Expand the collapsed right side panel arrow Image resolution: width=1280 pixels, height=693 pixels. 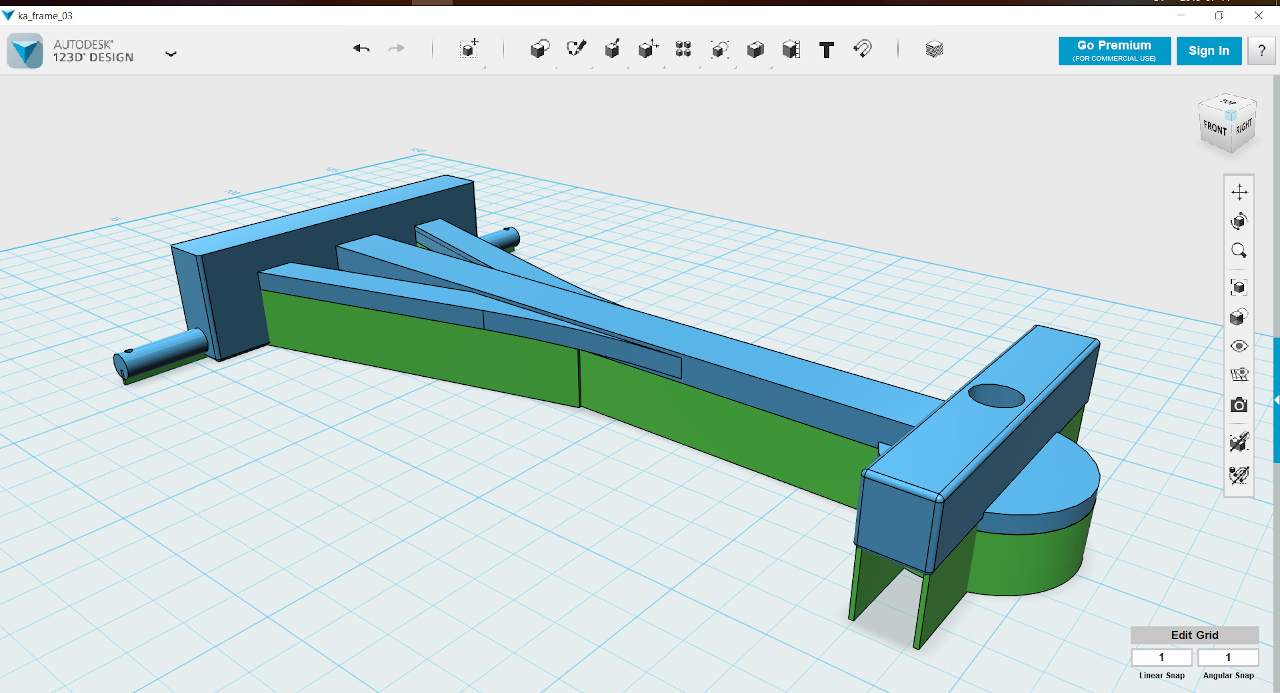coord(1276,400)
